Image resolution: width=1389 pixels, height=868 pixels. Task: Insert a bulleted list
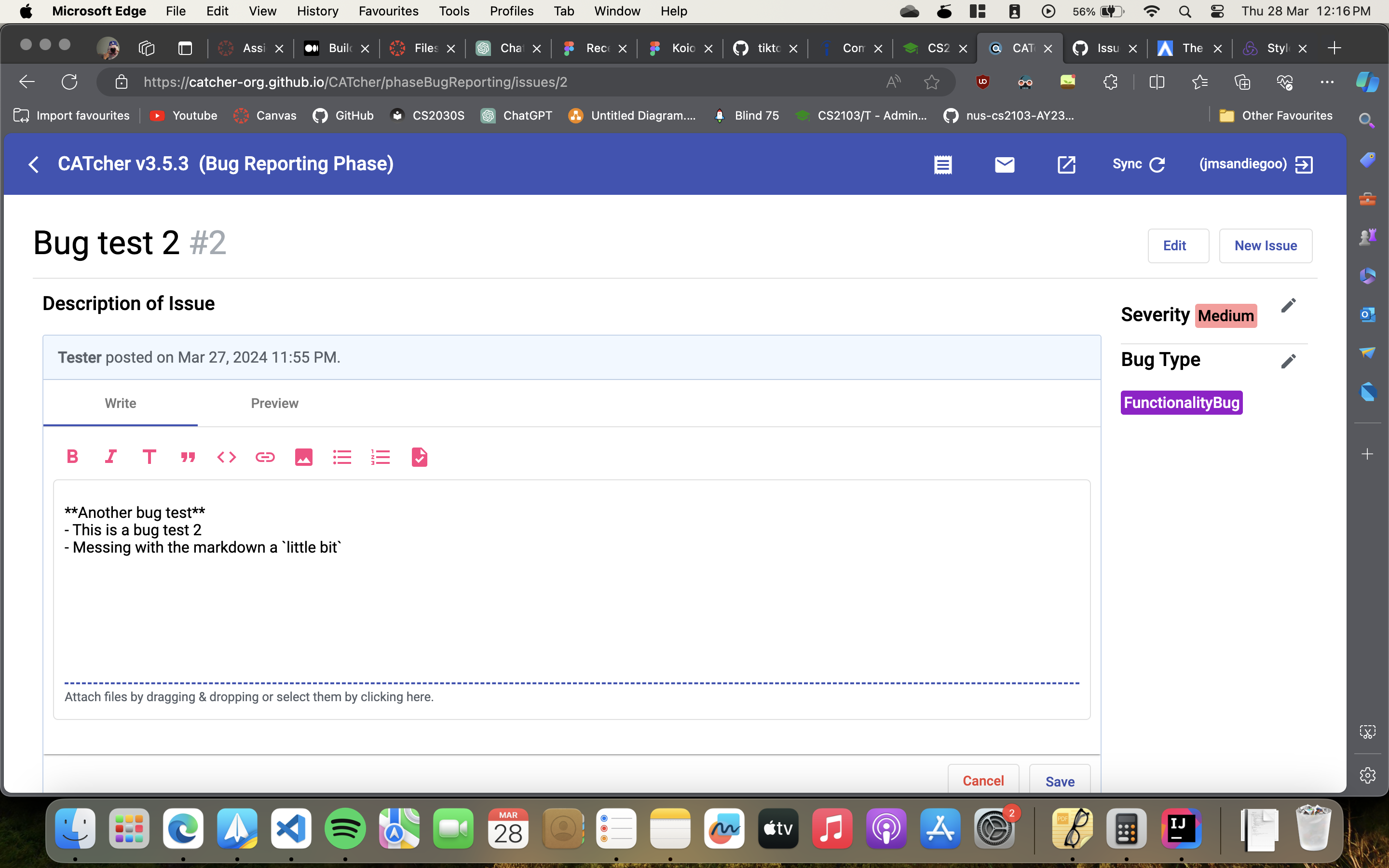pos(342,457)
